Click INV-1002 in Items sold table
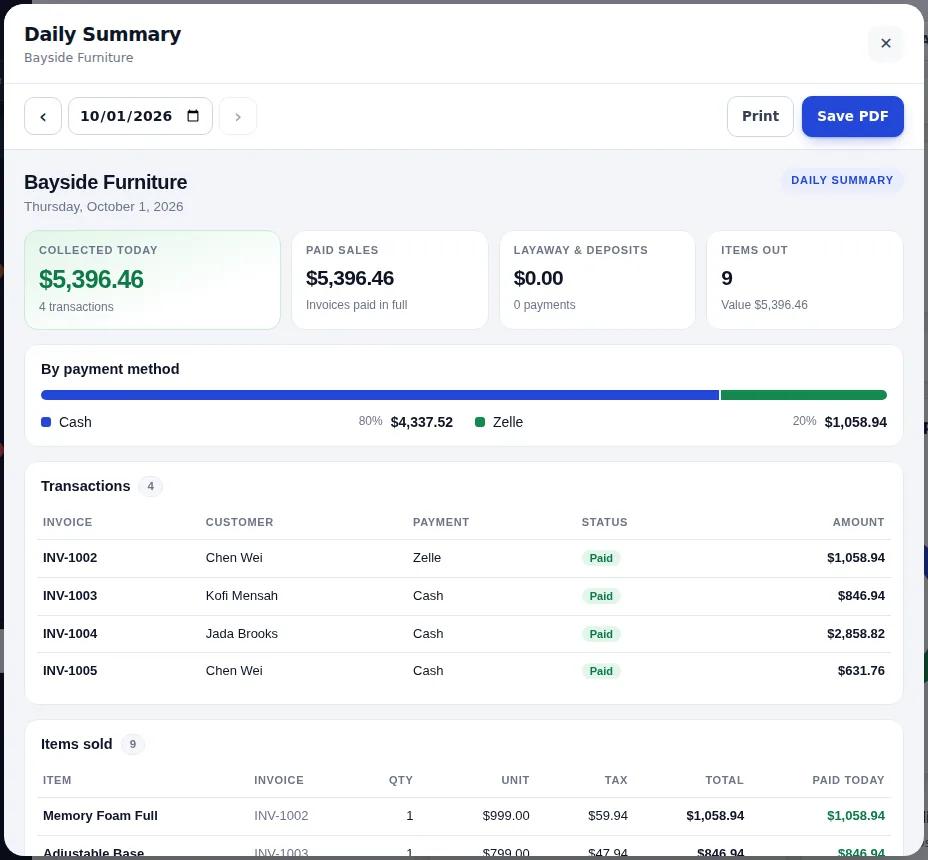Viewport: 928px width, 860px height. point(281,816)
